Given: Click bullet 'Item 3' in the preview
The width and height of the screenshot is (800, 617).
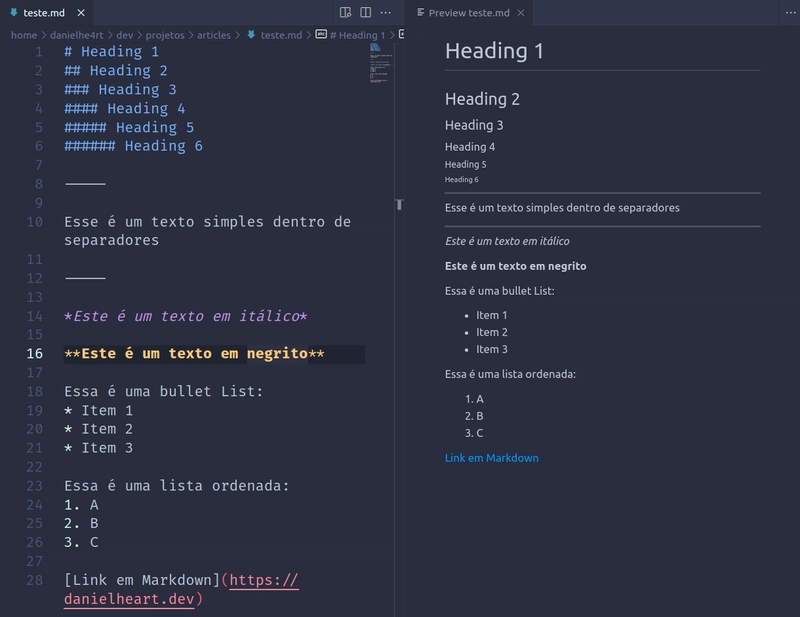Looking at the screenshot, I should pos(491,349).
